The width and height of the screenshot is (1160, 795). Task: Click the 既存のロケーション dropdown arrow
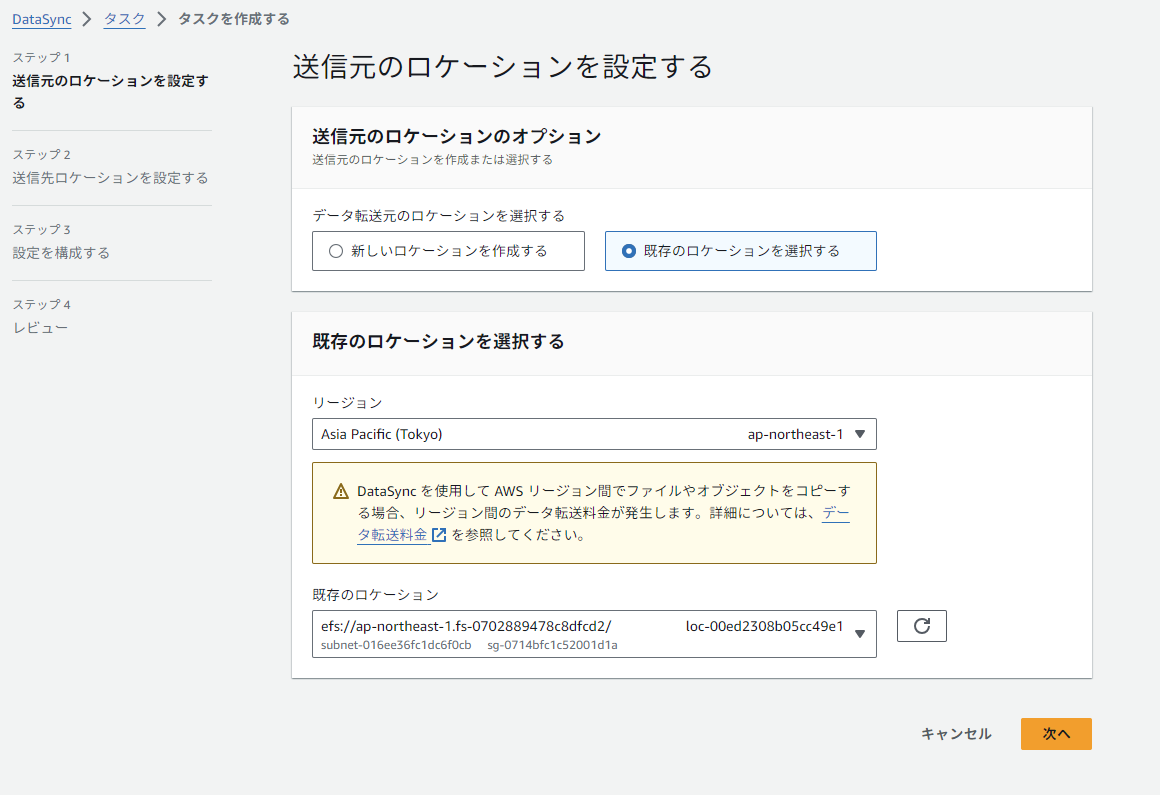click(860, 634)
